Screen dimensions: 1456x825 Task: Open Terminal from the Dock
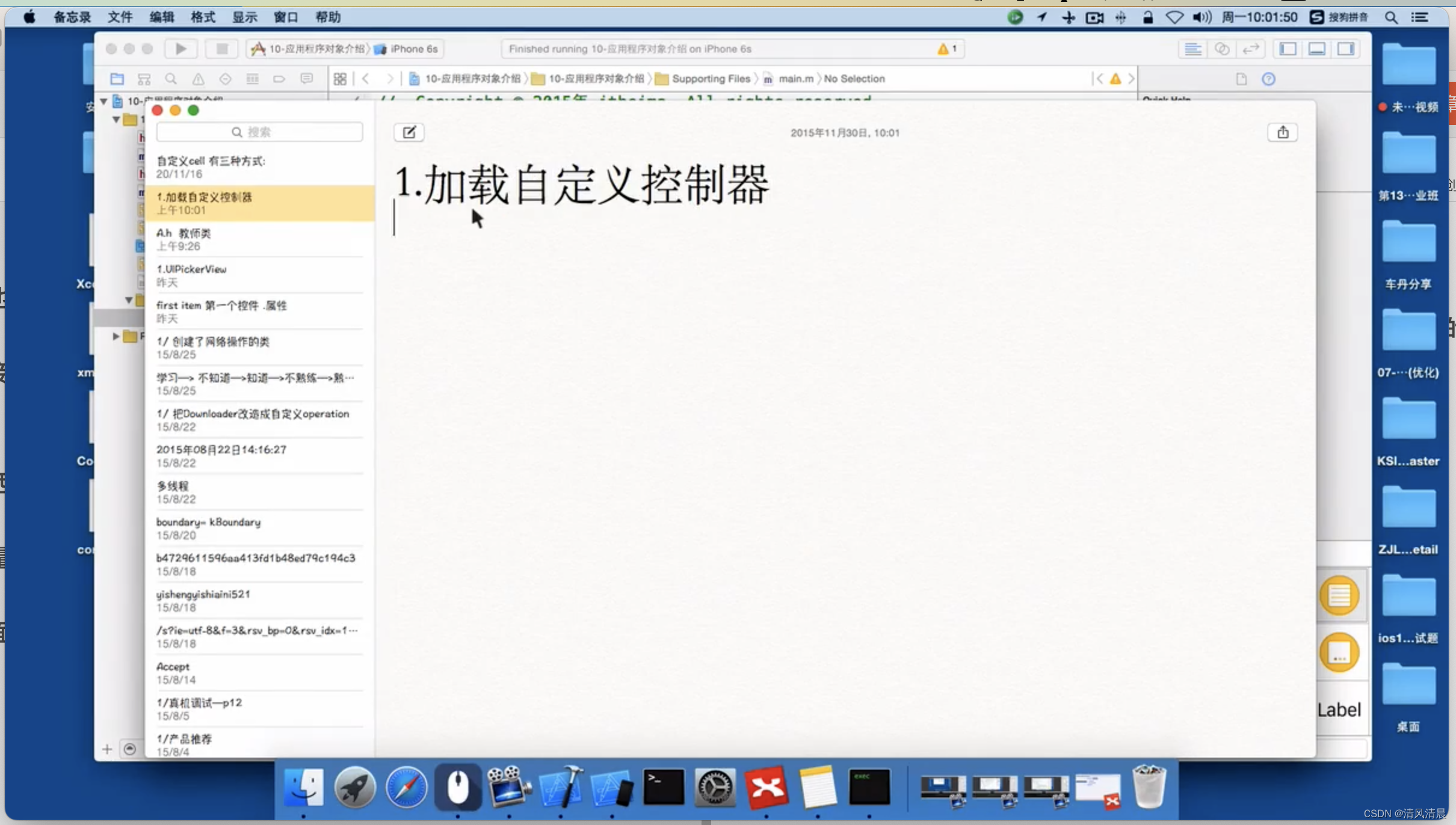(664, 787)
